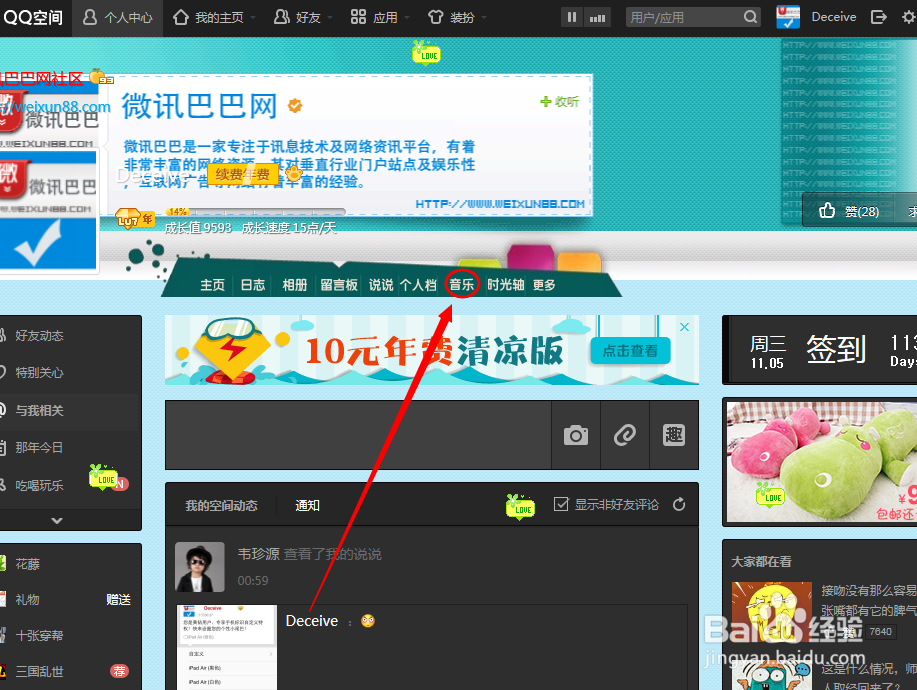Pause music with top bar pause icon

point(571,18)
